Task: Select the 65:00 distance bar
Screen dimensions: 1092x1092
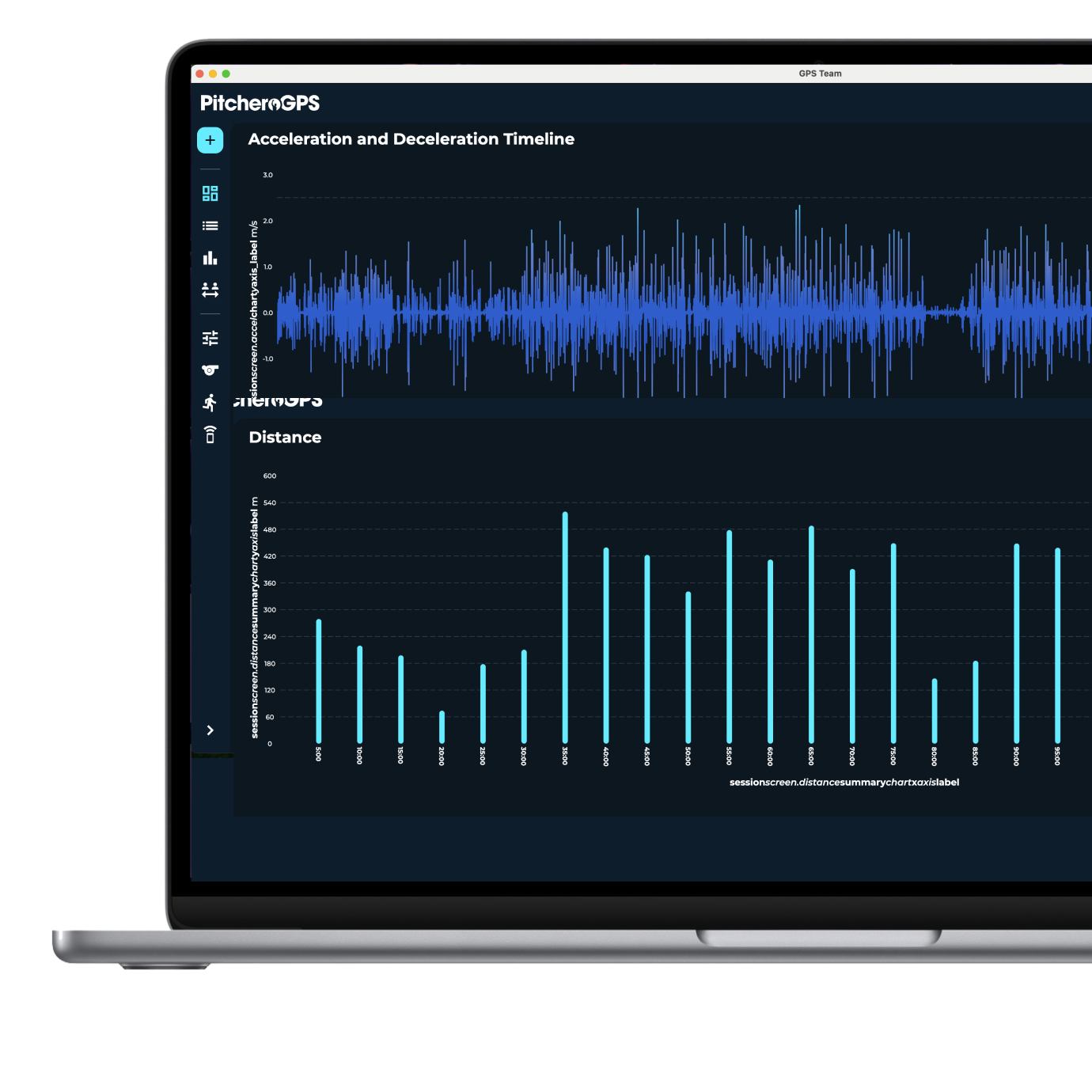Action: (811, 635)
